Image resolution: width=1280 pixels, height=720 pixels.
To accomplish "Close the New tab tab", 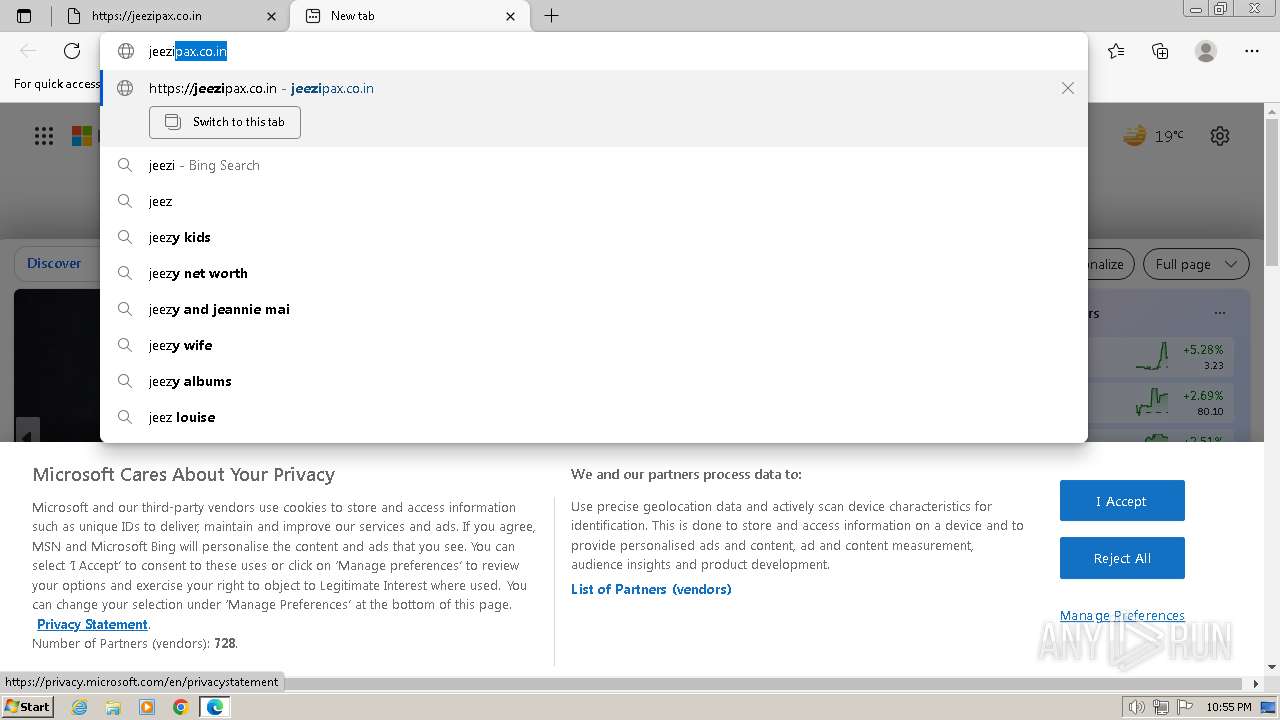I will [511, 16].
